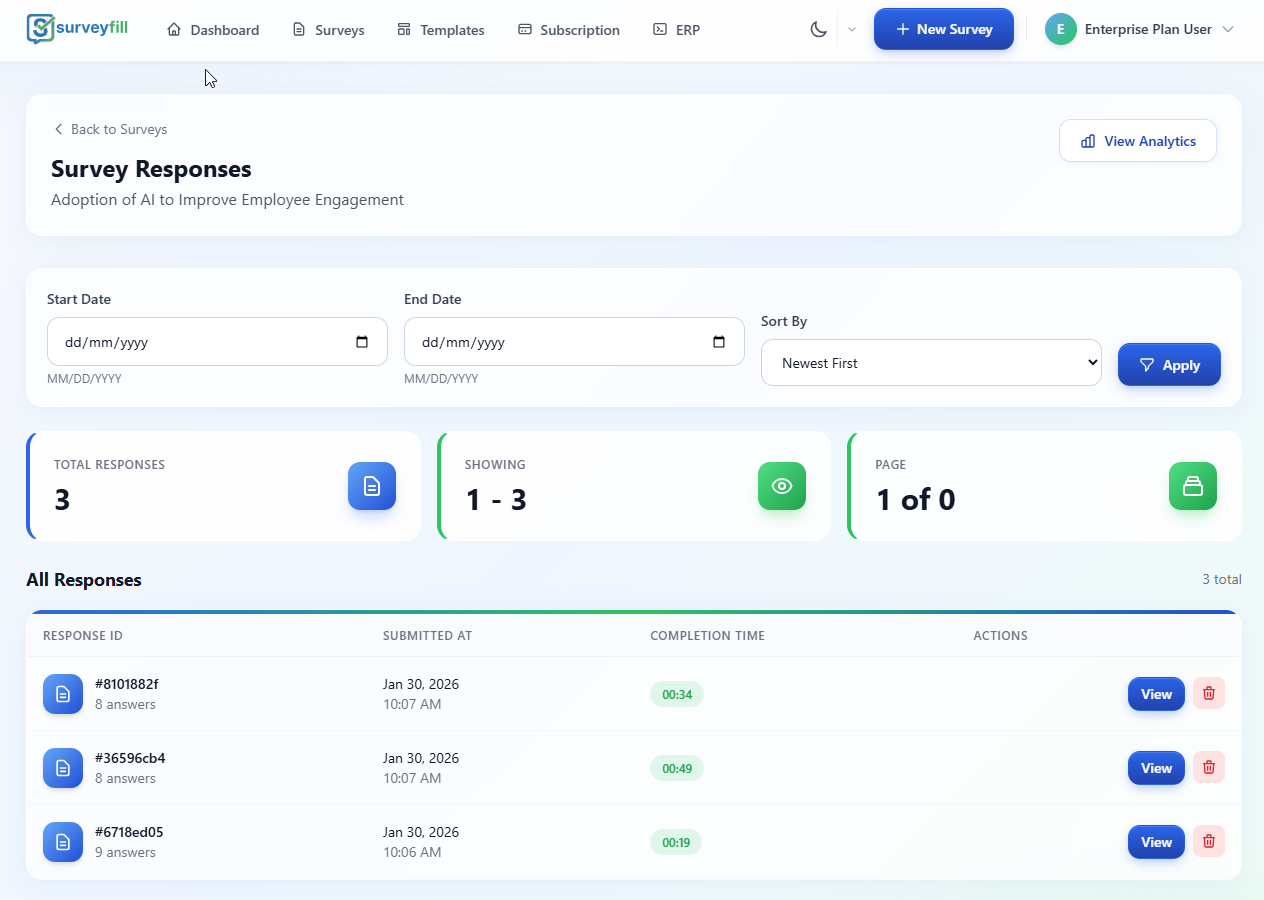Toggle dark mode using the moon icon

(818, 29)
